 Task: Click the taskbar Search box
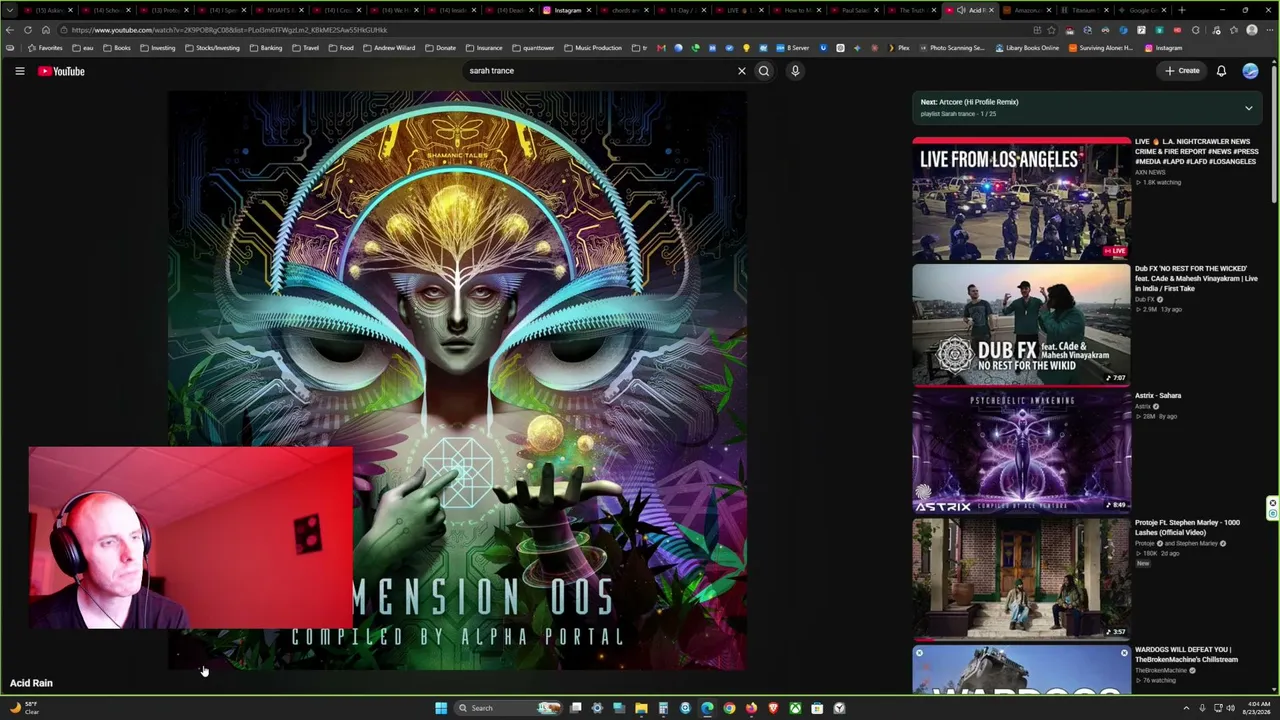pyautogui.click(x=506, y=708)
